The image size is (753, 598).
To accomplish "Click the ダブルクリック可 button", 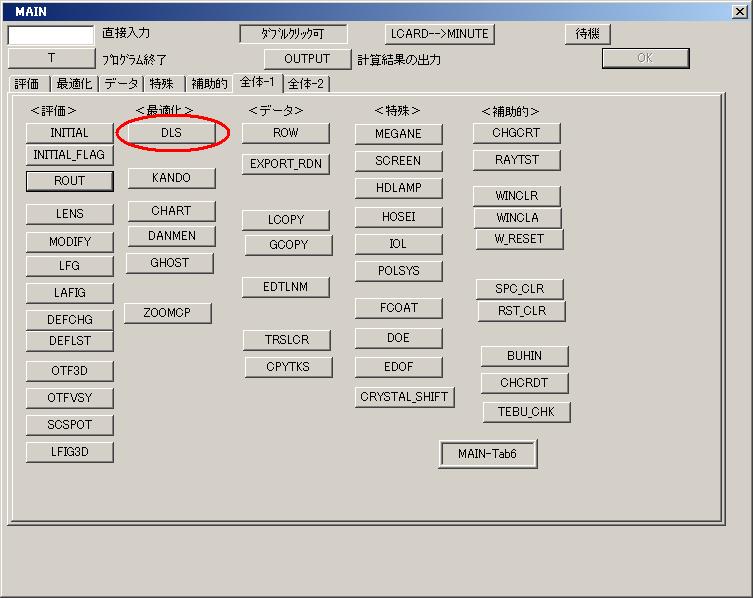I will (293, 34).
